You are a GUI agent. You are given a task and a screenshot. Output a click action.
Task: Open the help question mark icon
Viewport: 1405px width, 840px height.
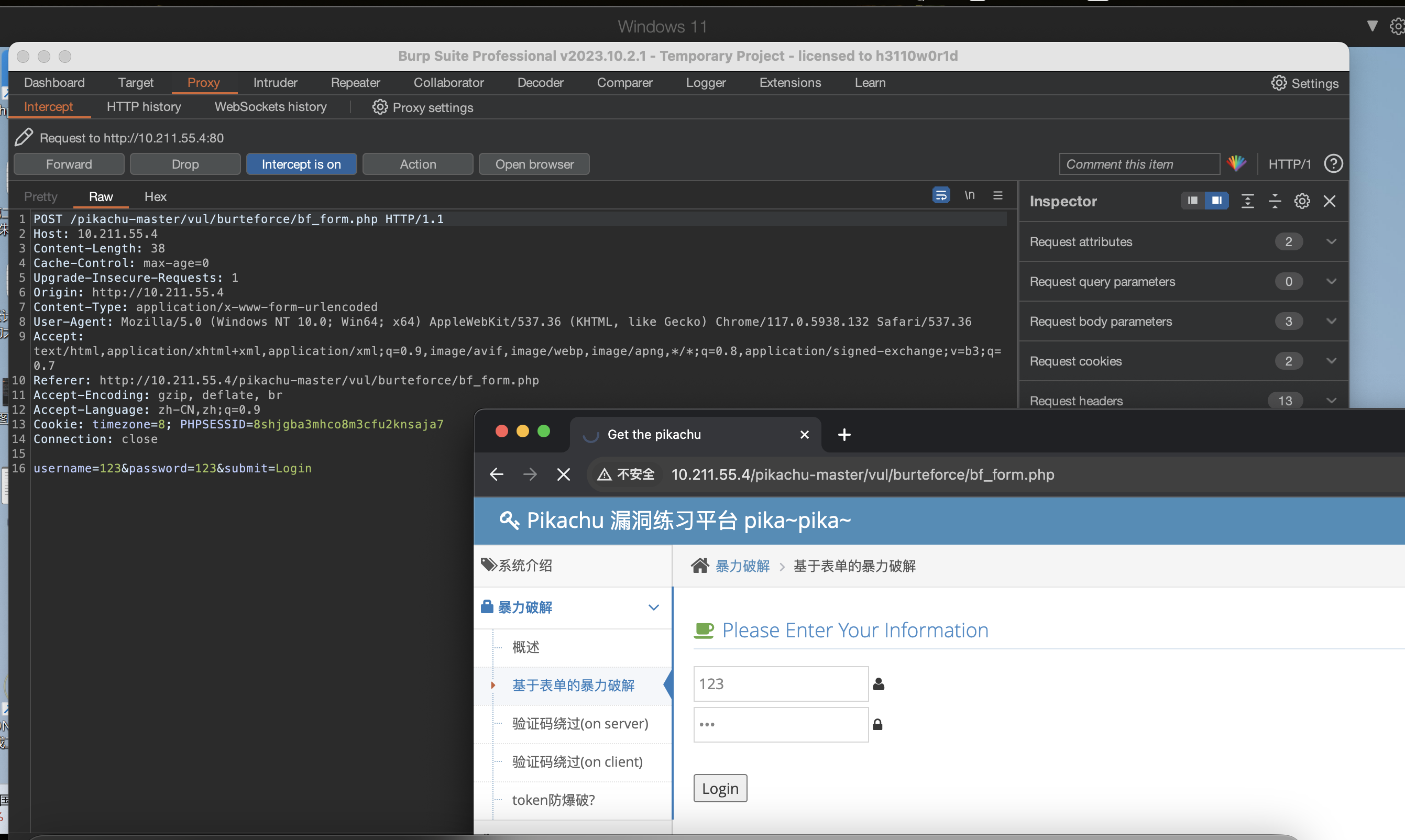point(1333,163)
